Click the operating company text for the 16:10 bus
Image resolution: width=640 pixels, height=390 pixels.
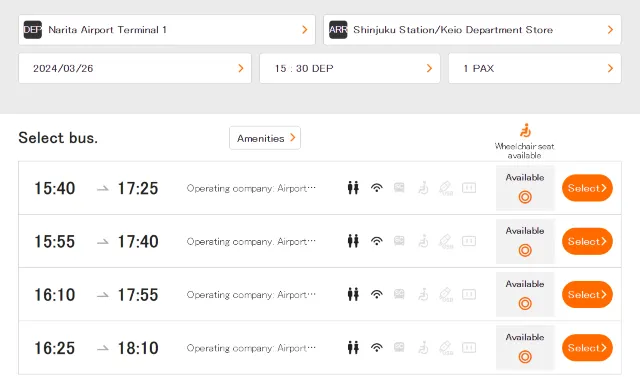tap(251, 295)
